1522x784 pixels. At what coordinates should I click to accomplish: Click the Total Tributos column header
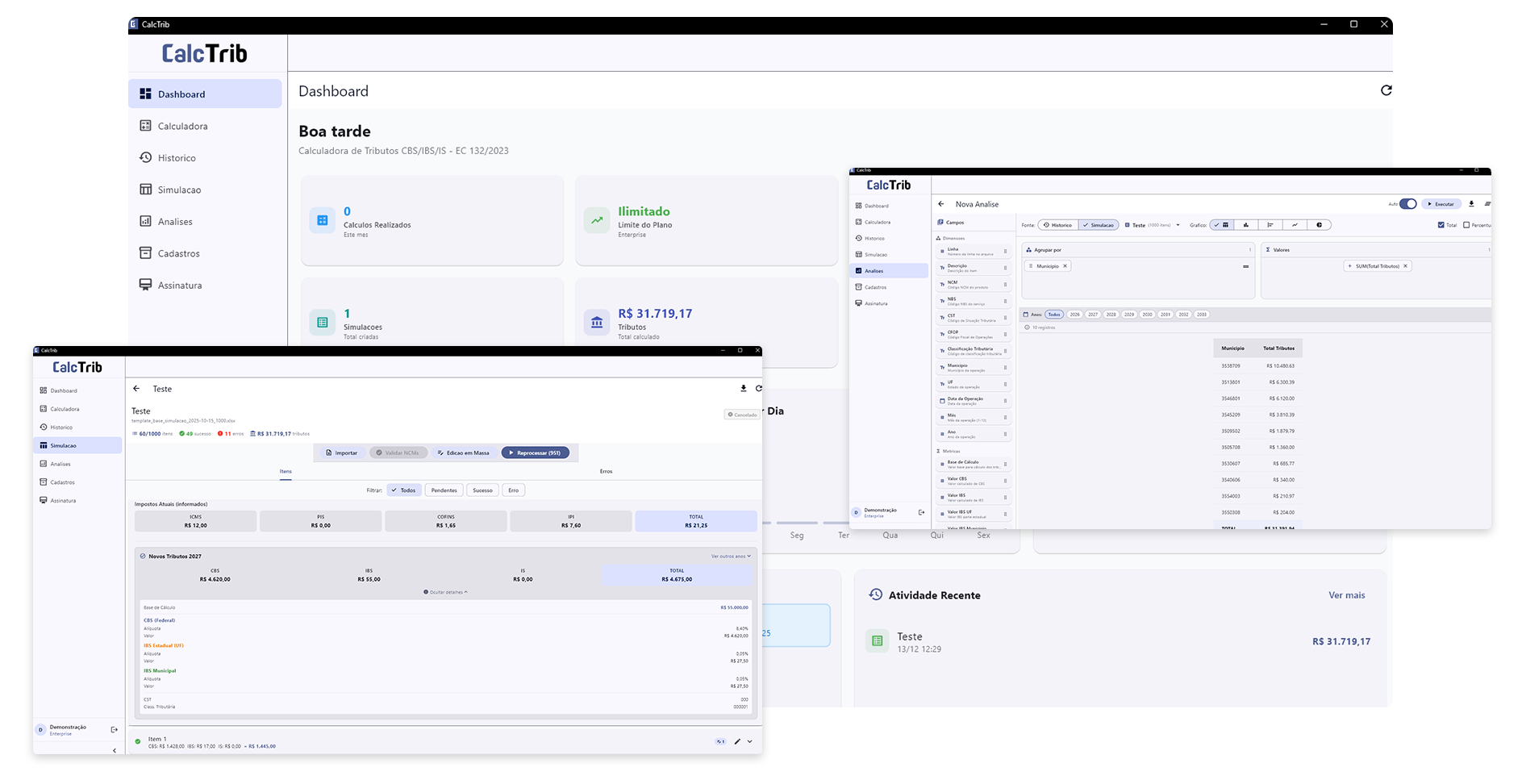1278,348
